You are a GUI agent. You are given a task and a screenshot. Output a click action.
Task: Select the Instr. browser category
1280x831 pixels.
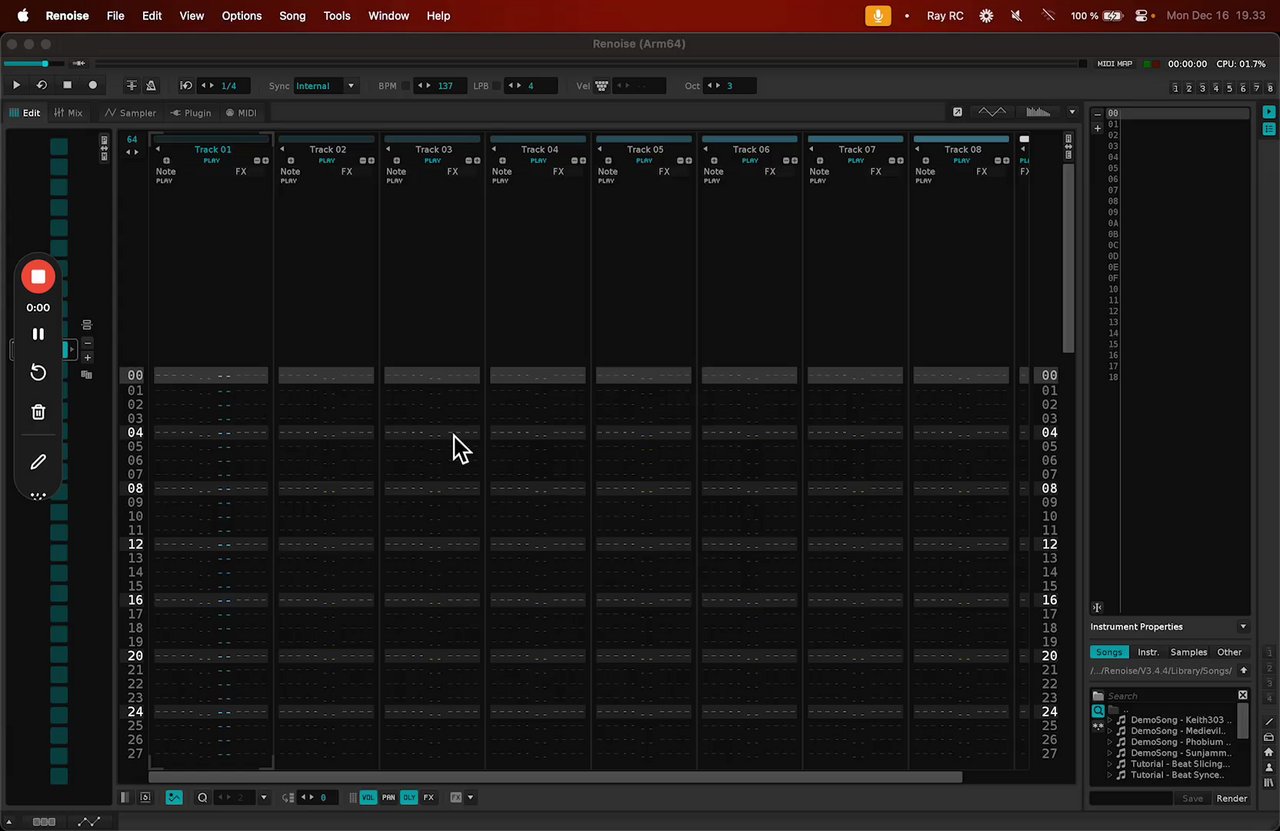[1148, 652]
